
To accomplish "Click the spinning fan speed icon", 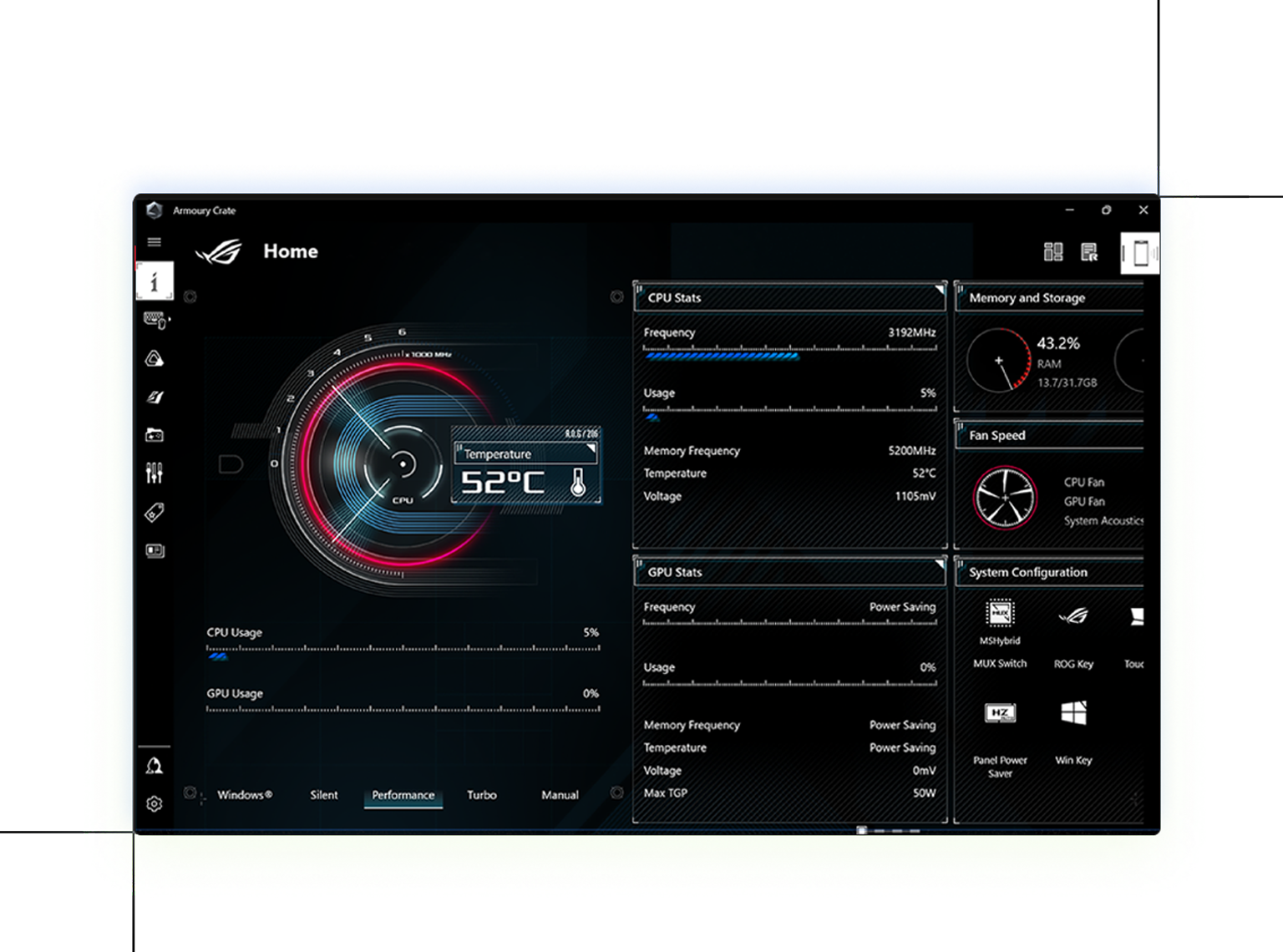I will [1005, 499].
